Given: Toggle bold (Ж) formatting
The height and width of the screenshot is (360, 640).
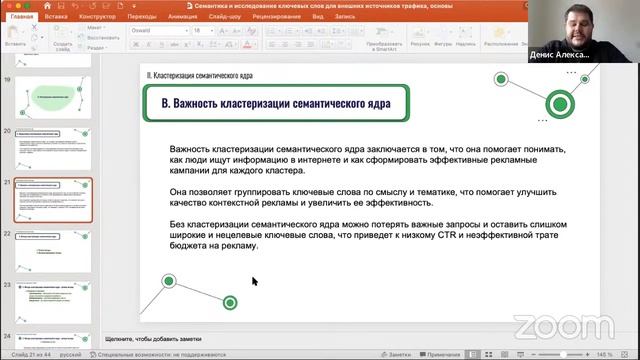Looking at the screenshot, I should 136,44.
